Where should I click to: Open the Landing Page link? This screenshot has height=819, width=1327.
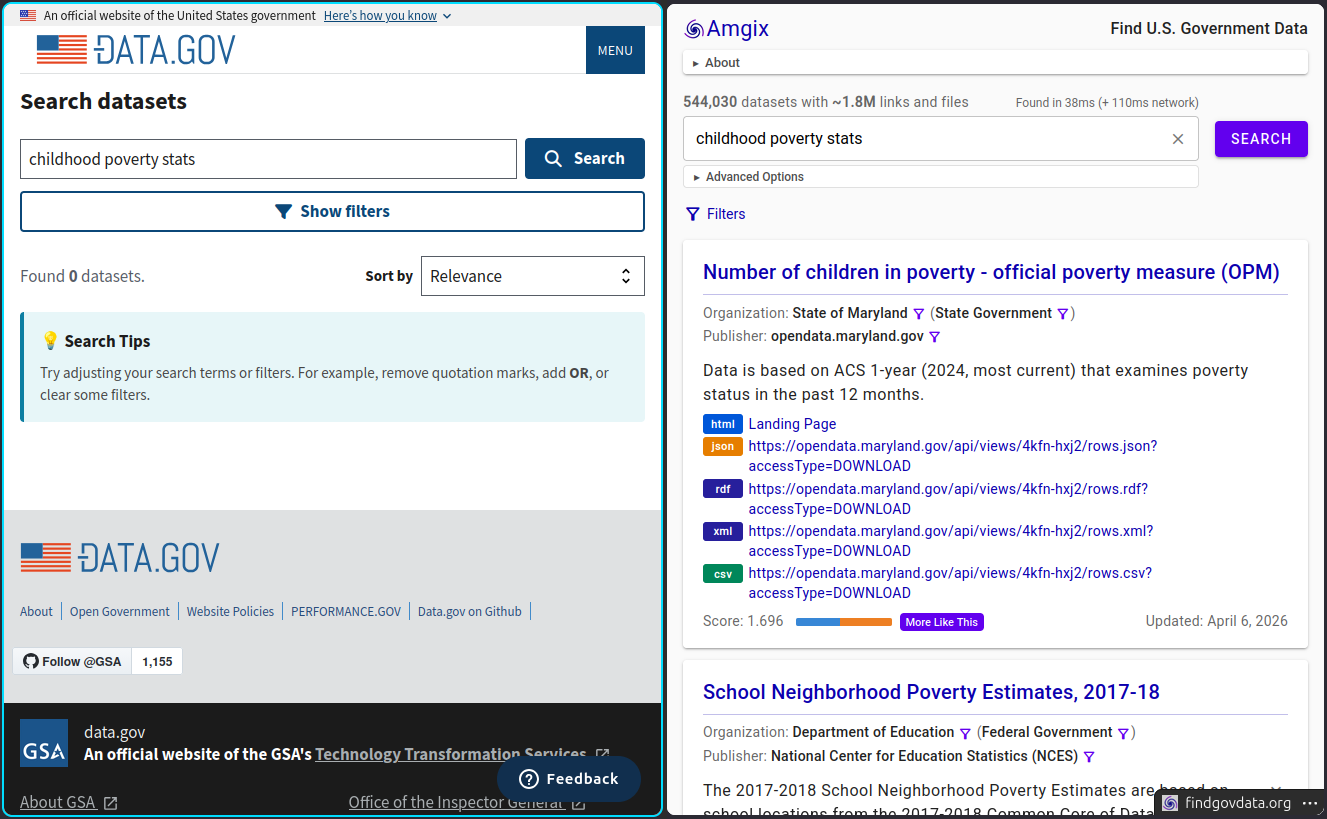[x=792, y=424]
